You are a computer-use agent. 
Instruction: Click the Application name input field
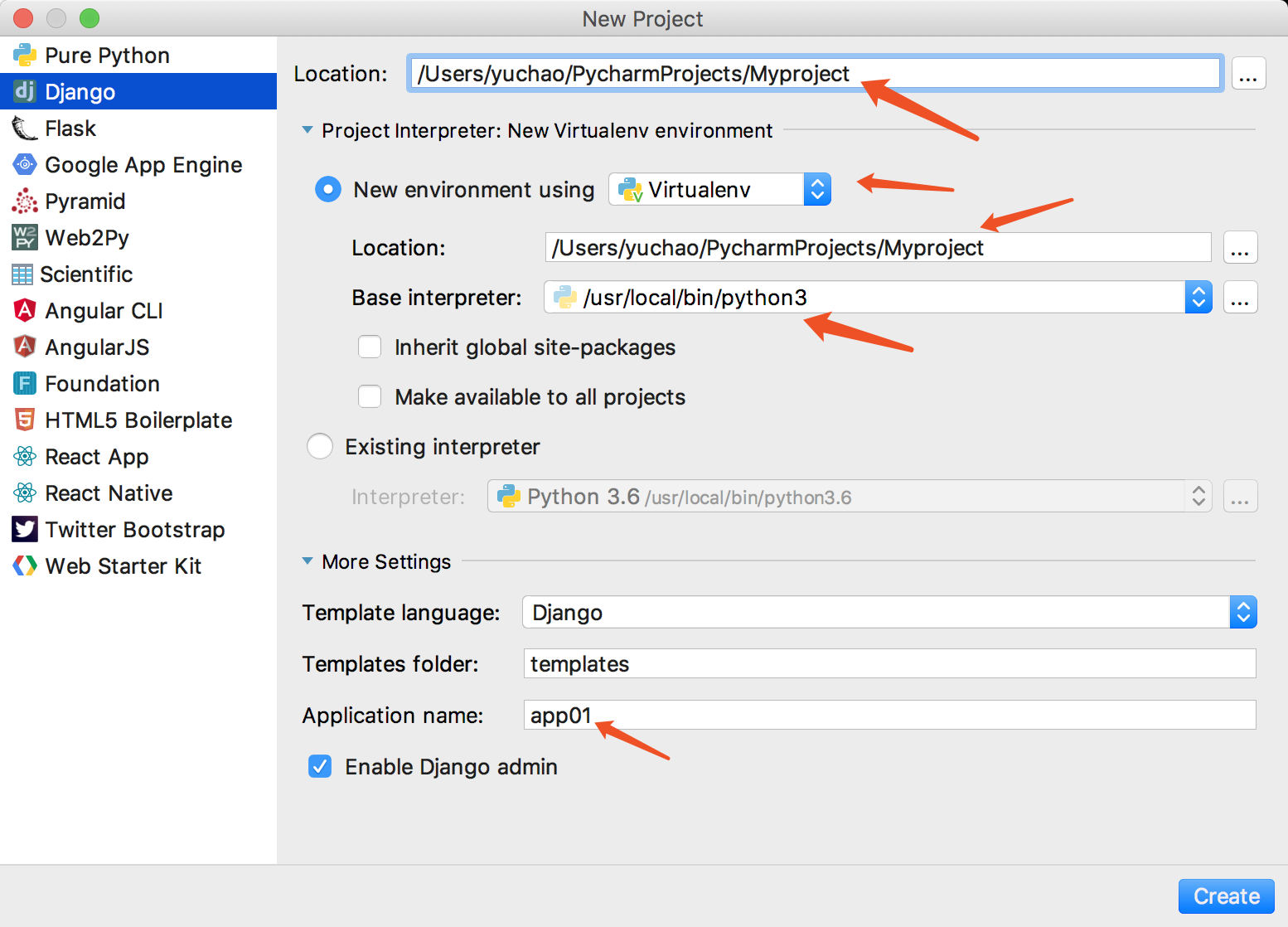point(889,715)
